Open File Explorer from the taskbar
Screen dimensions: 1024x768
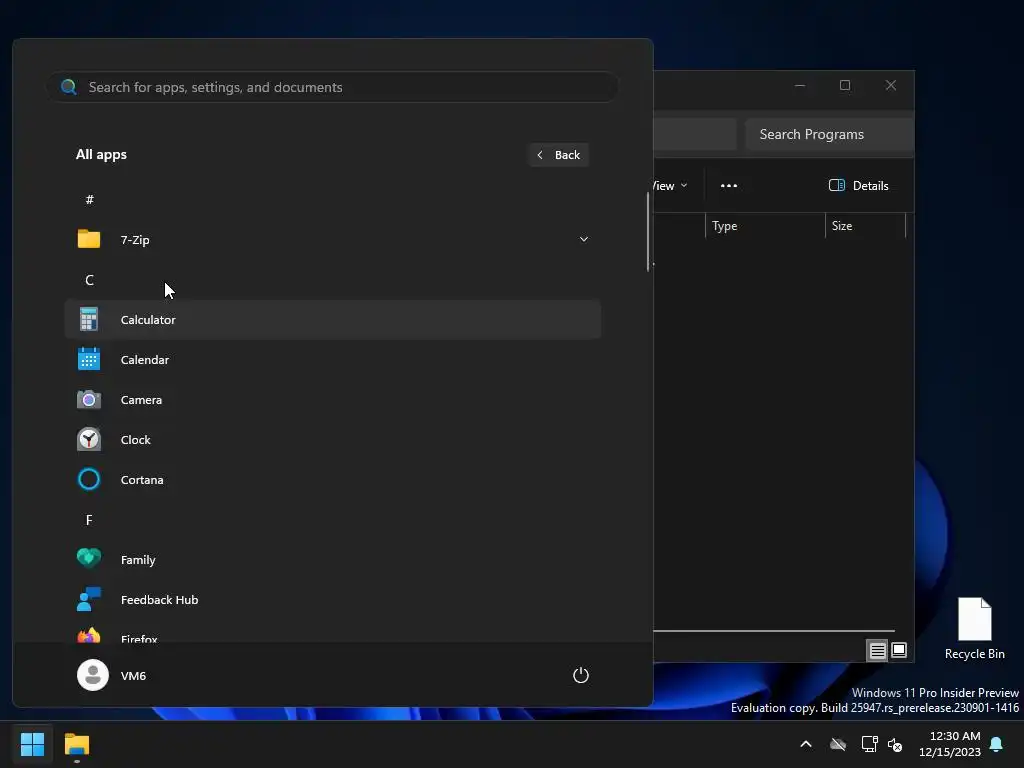[x=76, y=744]
